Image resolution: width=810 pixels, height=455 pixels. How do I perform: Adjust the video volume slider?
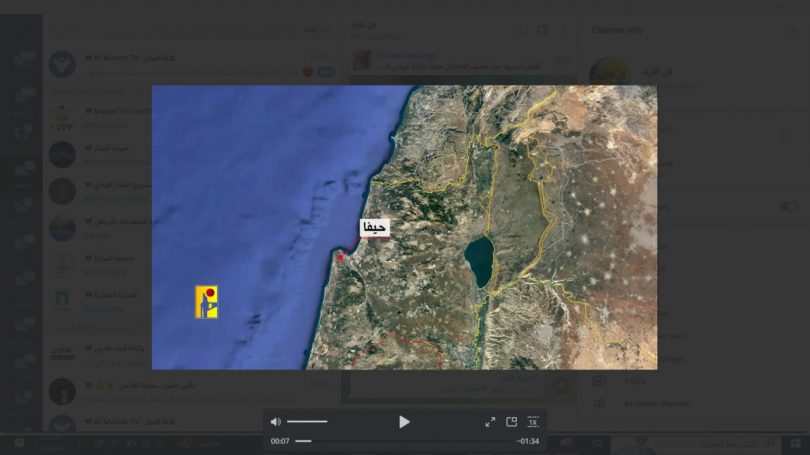click(x=307, y=422)
